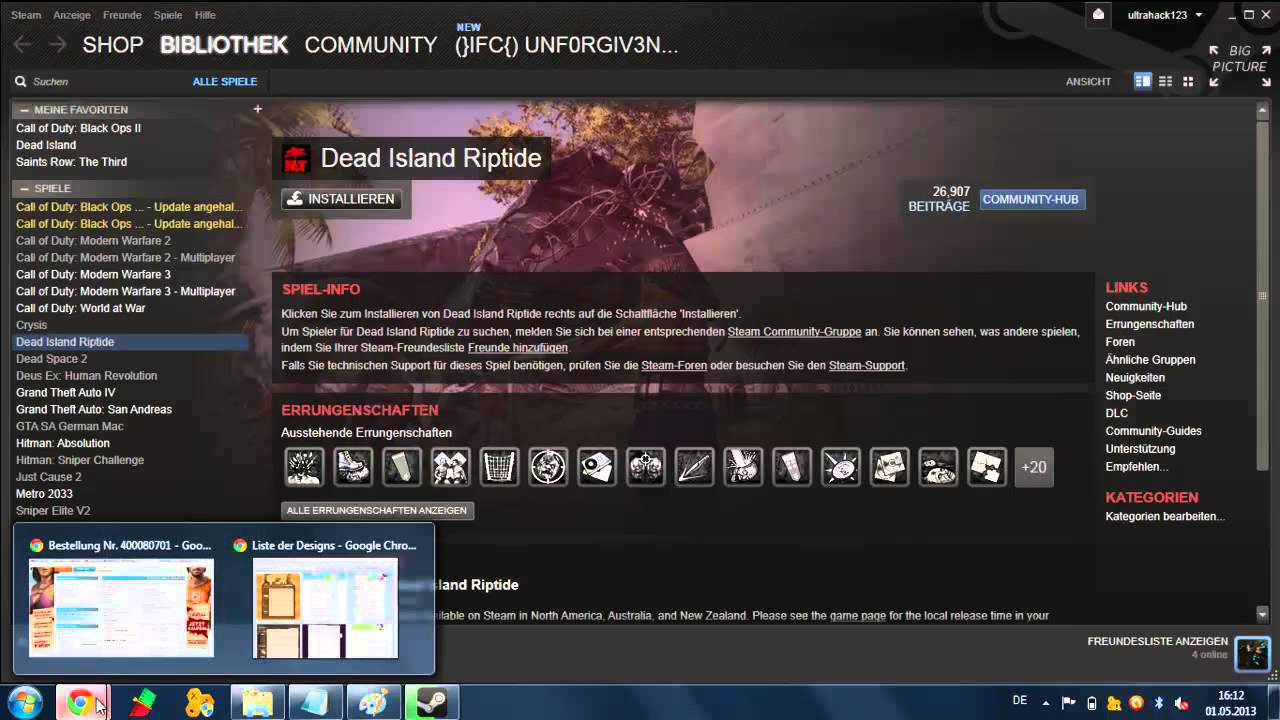Screen dimensions: 1280x720
Task: Open the second pending achievement icon
Action: coord(353,467)
